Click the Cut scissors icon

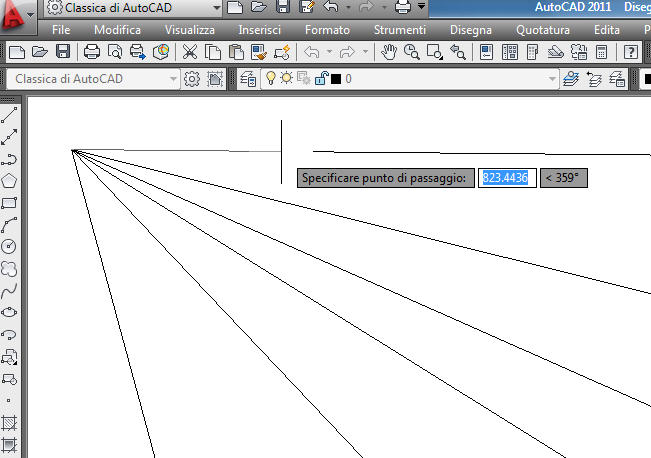[x=190, y=52]
